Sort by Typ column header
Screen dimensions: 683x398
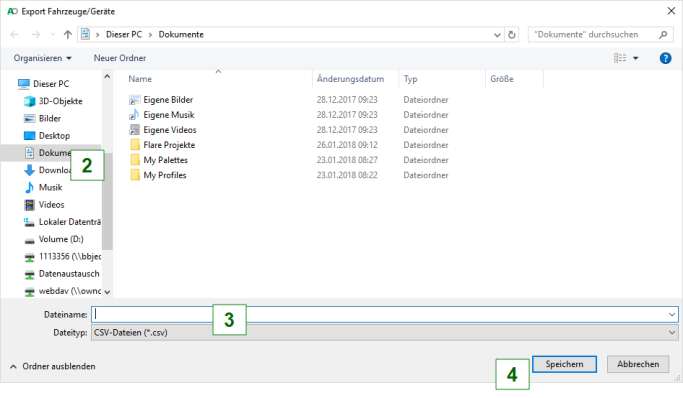pos(410,79)
